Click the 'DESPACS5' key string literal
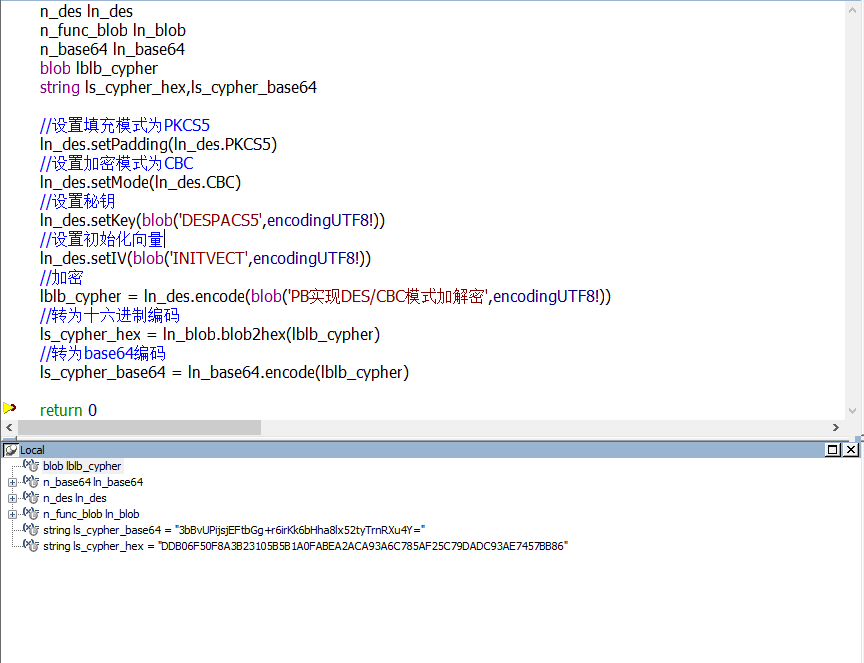Image resolution: width=864 pixels, height=663 pixels. [x=220, y=220]
